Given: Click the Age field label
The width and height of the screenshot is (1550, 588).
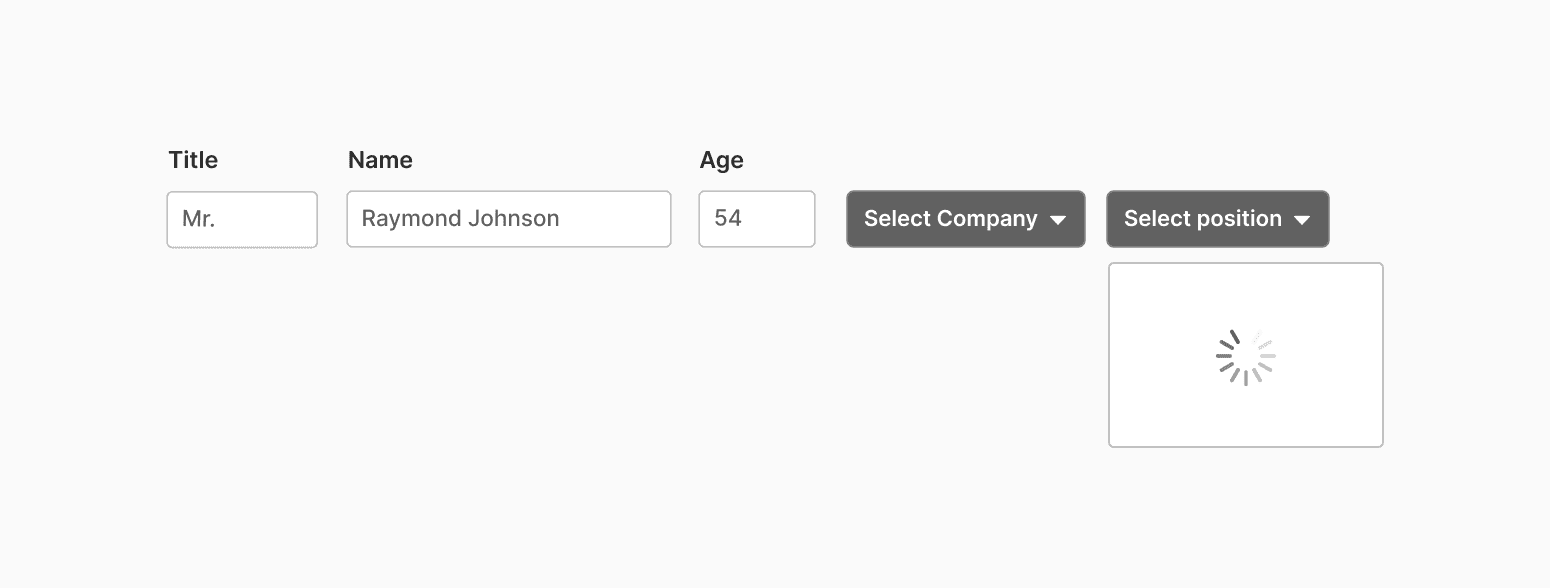Looking at the screenshot, I should [722, 161].
